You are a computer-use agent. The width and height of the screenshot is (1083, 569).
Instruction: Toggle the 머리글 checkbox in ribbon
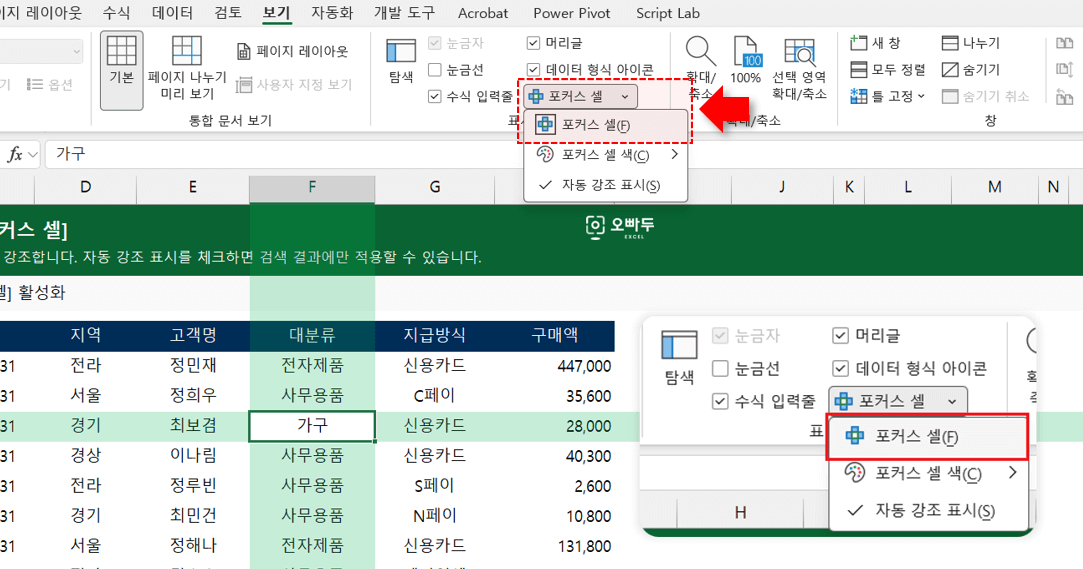[533, 43]
